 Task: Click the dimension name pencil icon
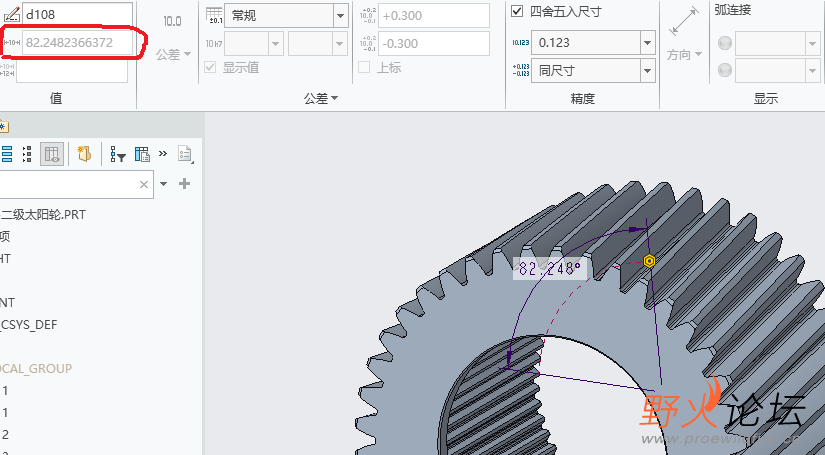coord(11,15)
